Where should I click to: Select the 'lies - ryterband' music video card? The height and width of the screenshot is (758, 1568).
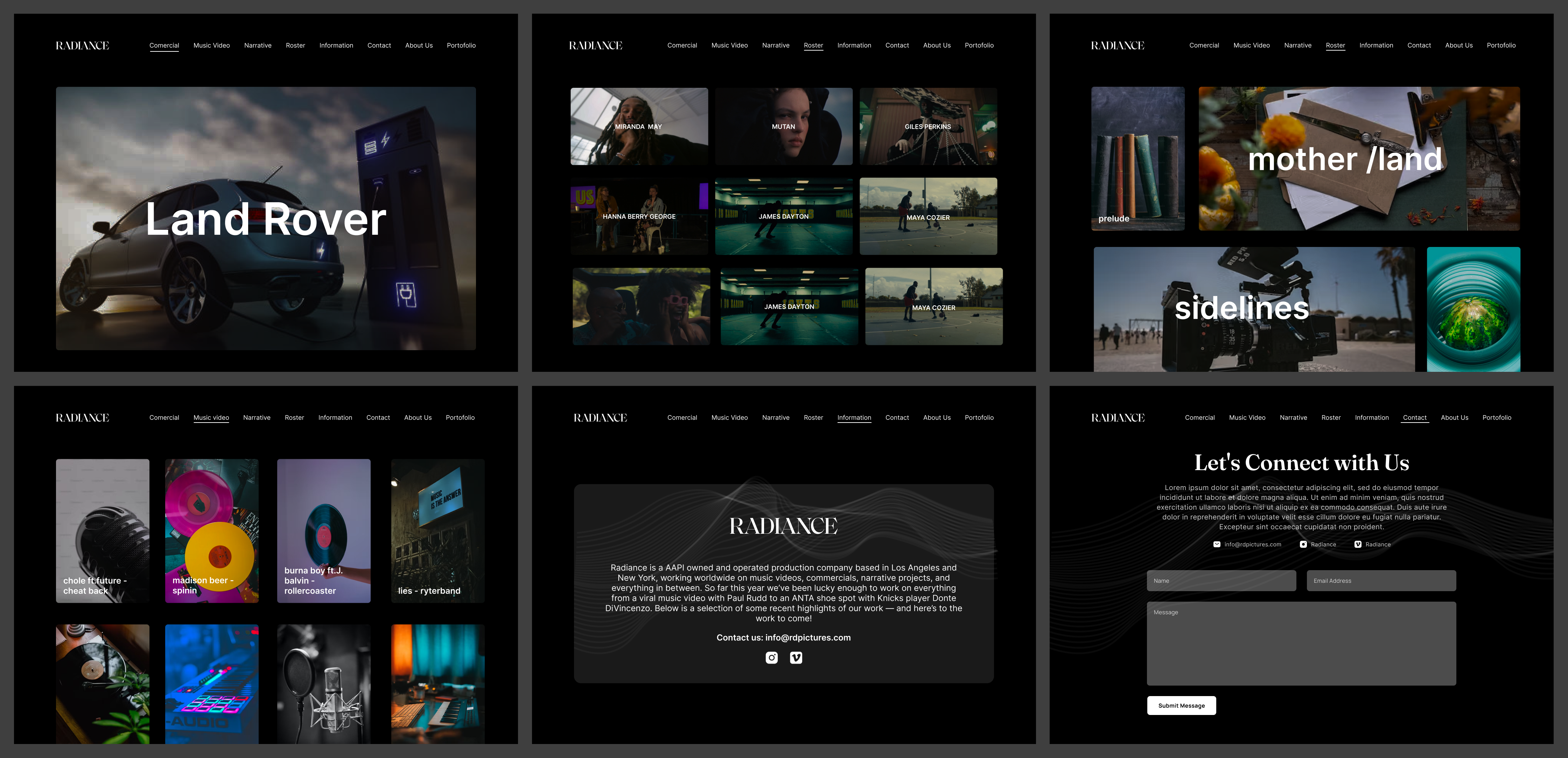point(437,531)
